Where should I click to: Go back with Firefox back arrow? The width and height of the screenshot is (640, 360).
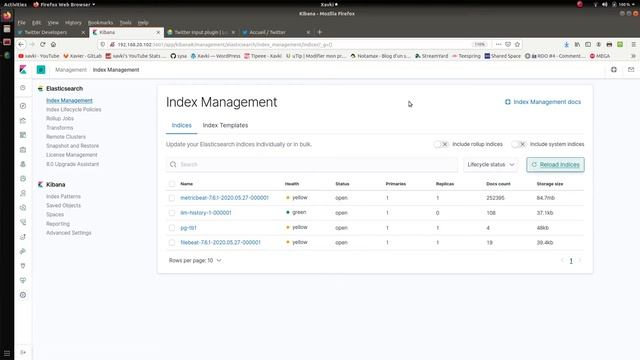pos(21,44)
